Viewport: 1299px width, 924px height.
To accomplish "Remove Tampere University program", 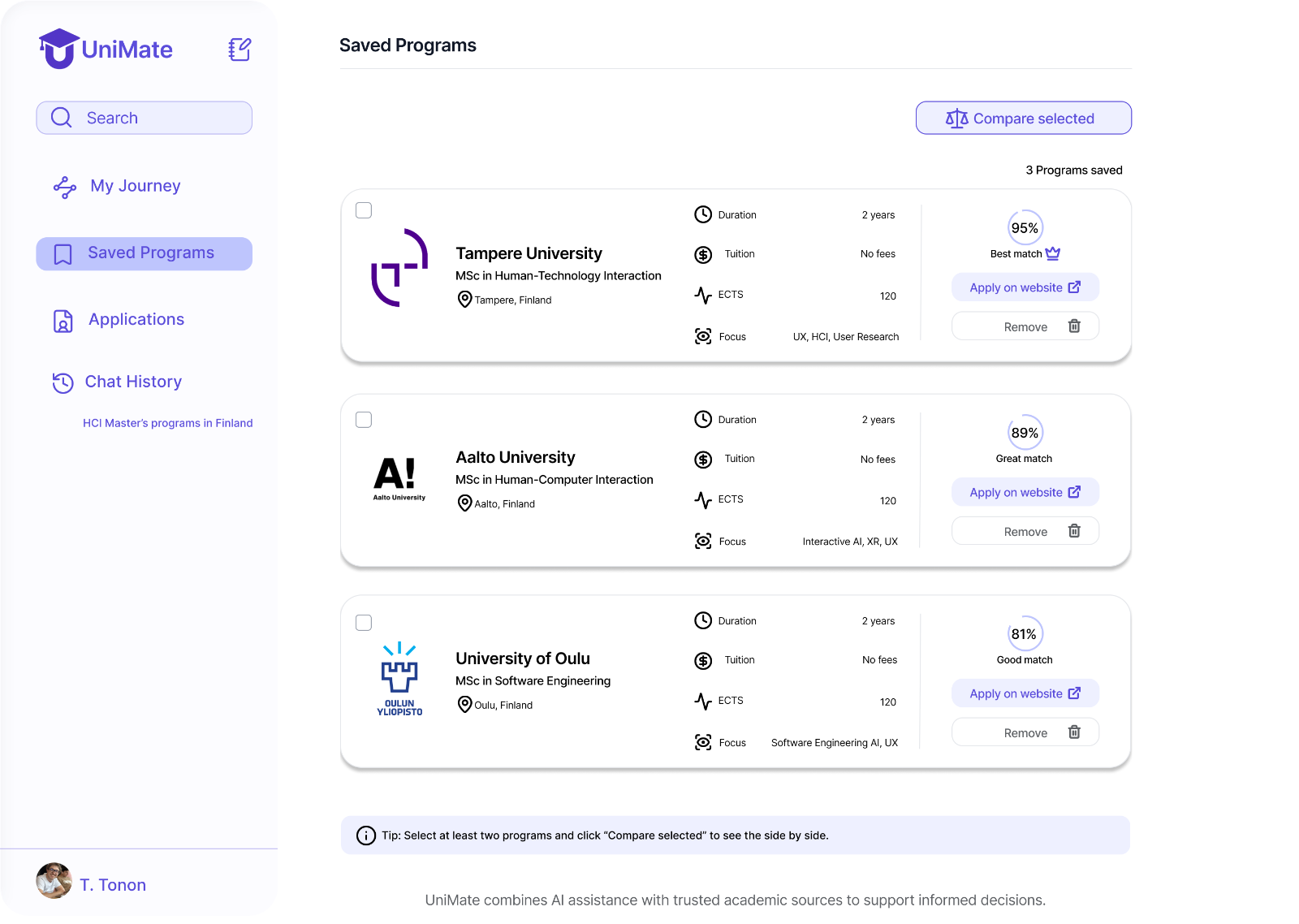I will click(1025, 326).
